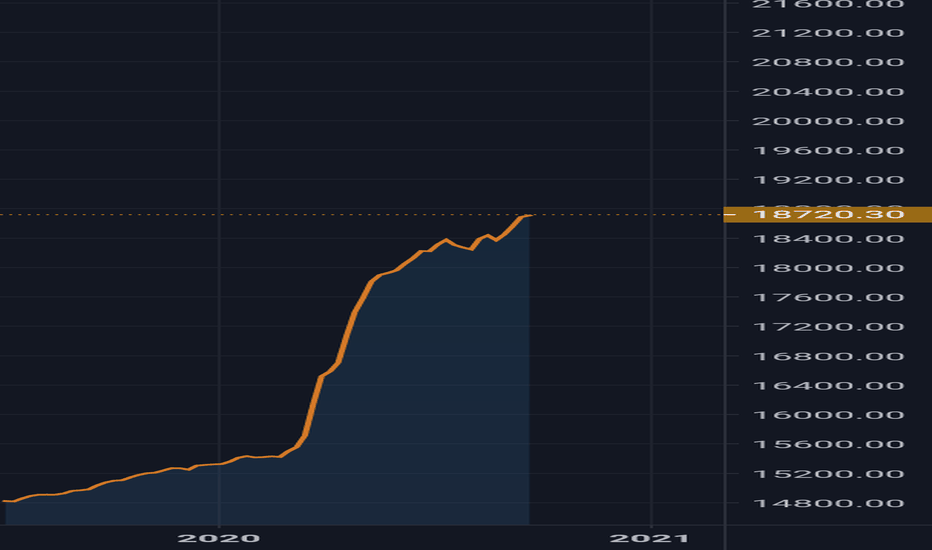
Task: Click the 17600.00 price axis label
Action: coord(828,297)
